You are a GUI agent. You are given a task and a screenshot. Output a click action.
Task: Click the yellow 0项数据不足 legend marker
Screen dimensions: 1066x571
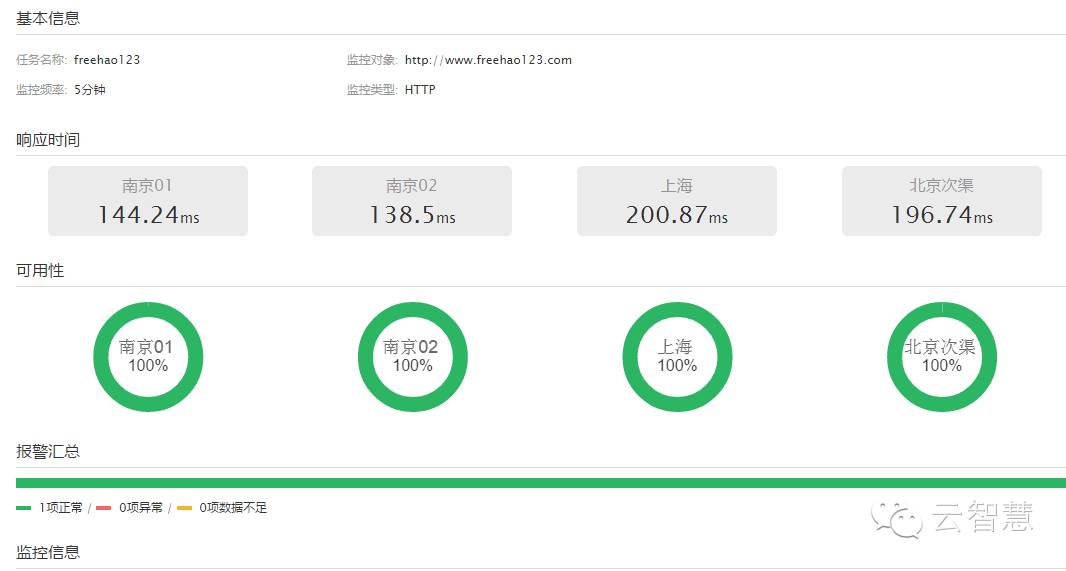(184, 508)
